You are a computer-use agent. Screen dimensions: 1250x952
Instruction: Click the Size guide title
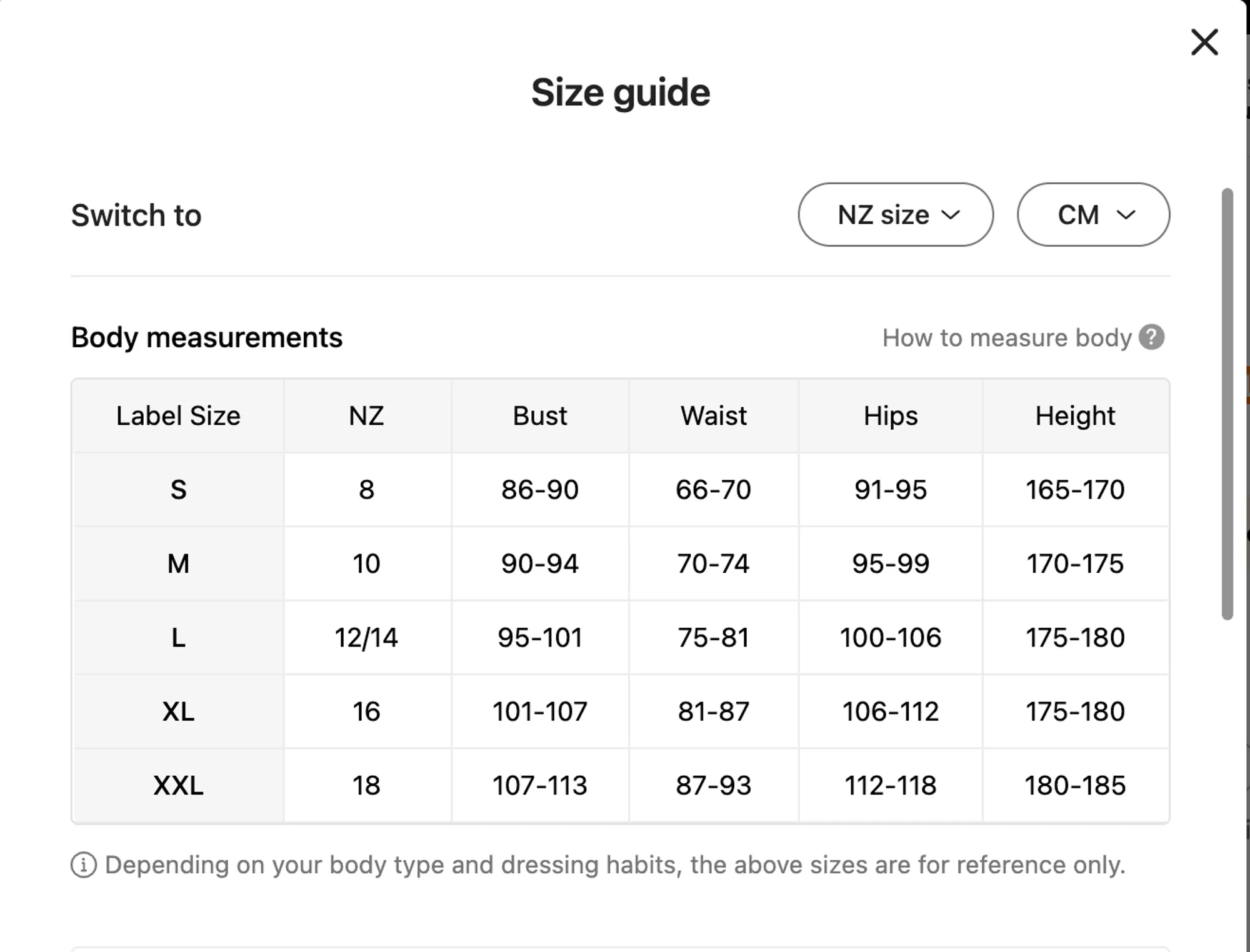(x=620, y=92)
